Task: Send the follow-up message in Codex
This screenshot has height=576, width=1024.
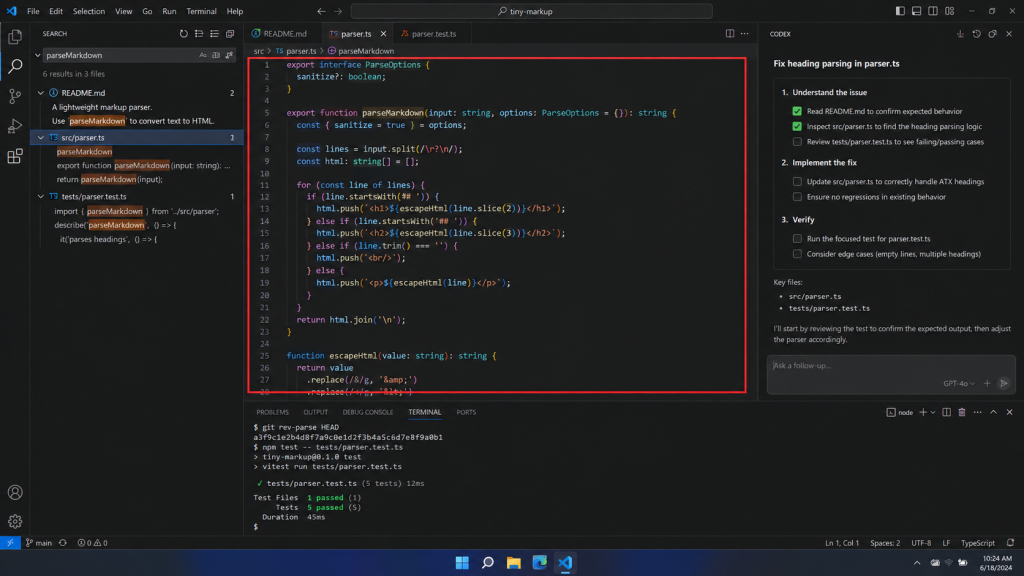Action: (x=1004, y=383)
